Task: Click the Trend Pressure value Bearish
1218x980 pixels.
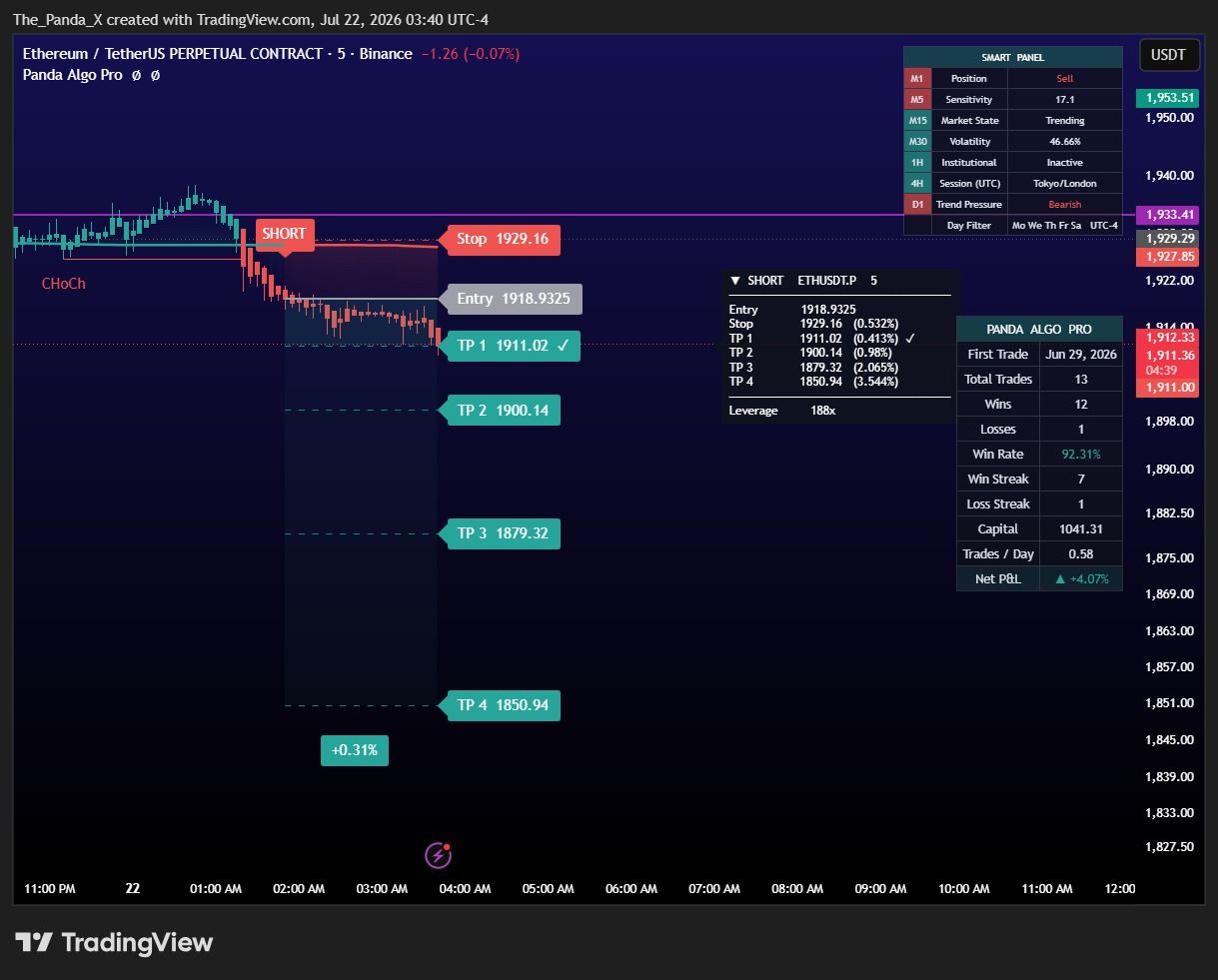Action: click(x=1065, y=204)
